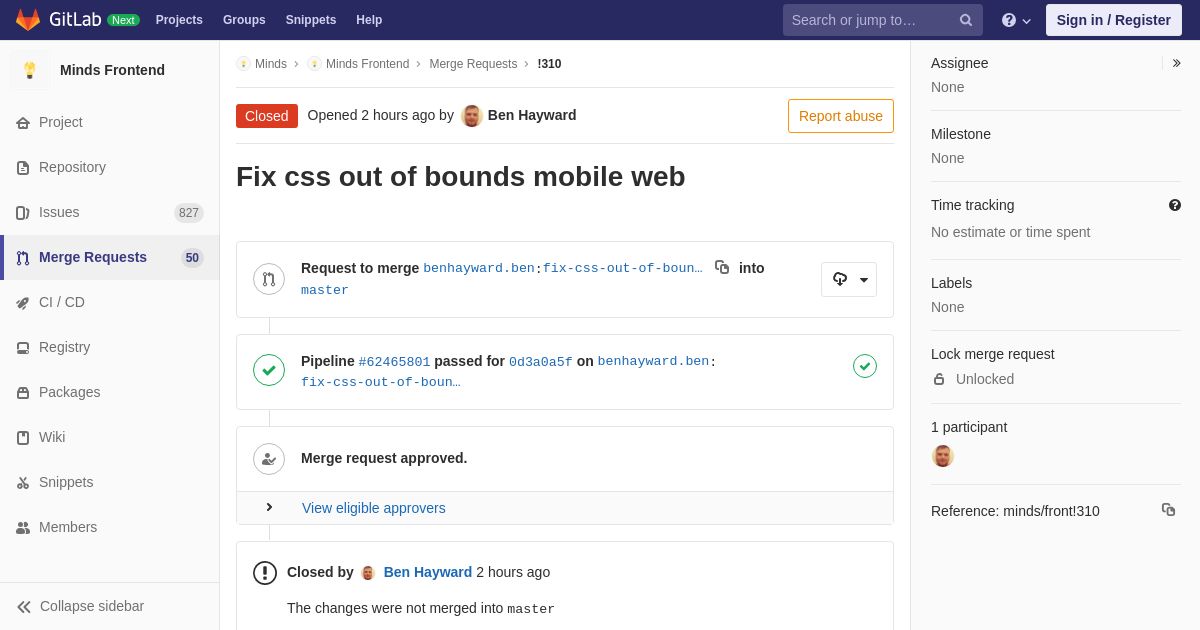This screenshot has width=1200, height=630.
Task: Collapse the right sidebar with chevron
Action: tap(1176, 63)
